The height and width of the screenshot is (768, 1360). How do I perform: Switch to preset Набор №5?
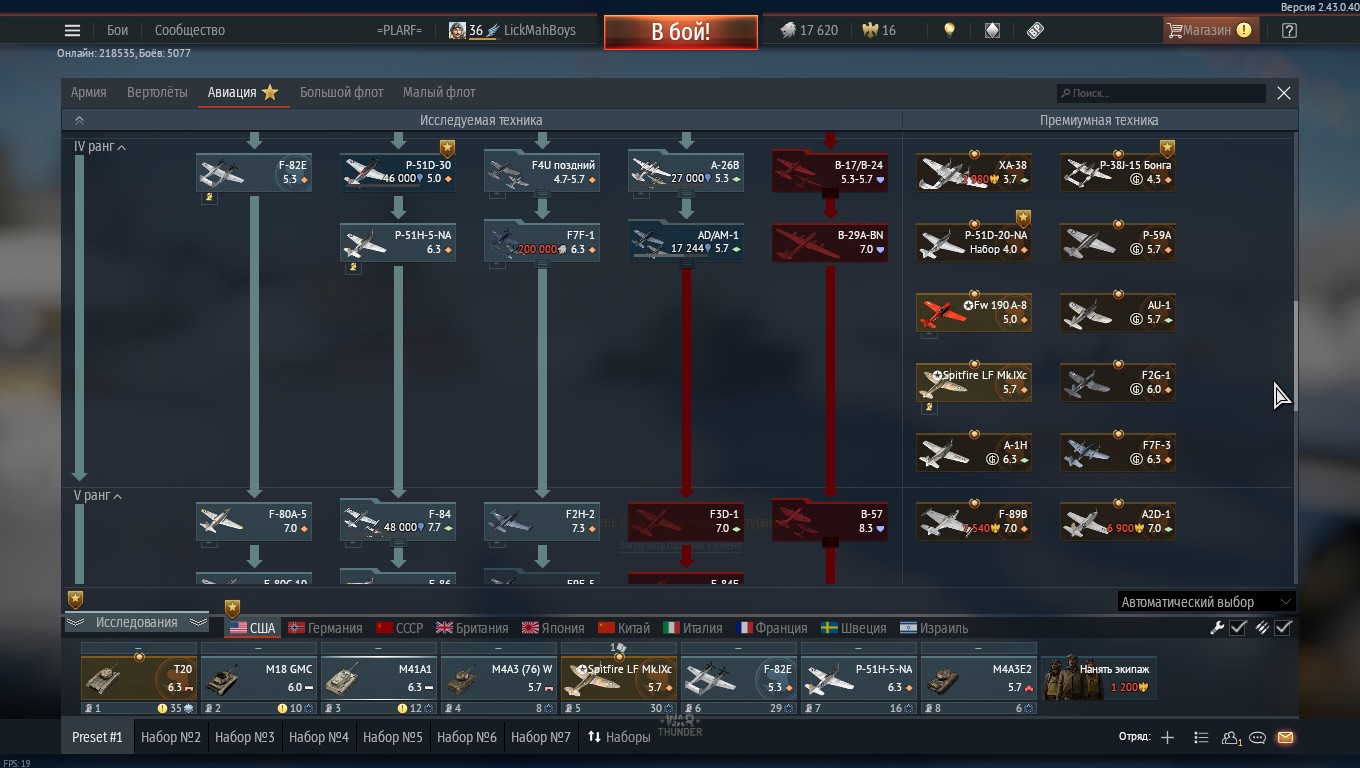click(x=393, y=737)
